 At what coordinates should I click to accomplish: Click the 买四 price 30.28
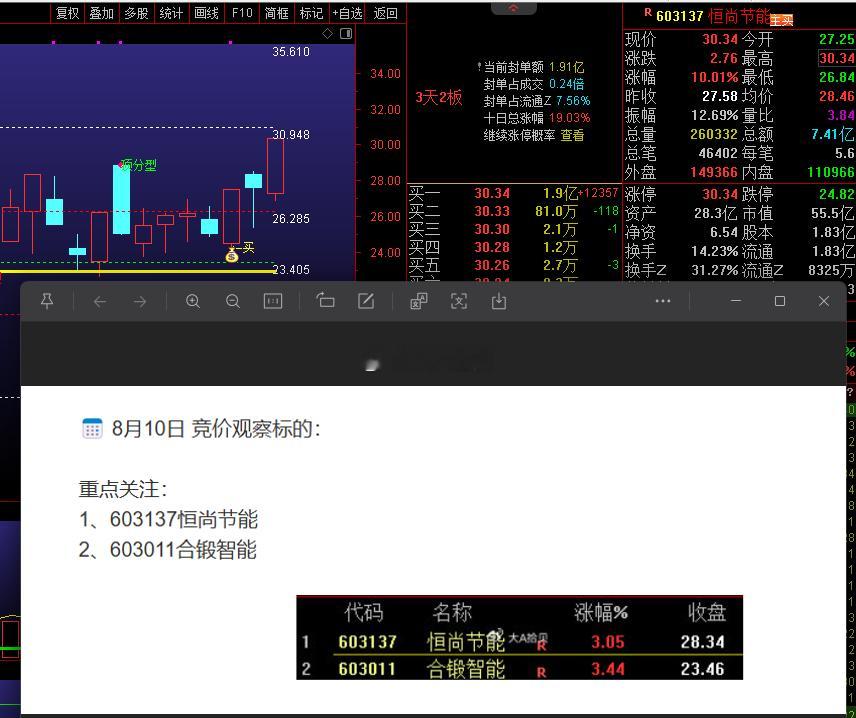click(492, 247)
